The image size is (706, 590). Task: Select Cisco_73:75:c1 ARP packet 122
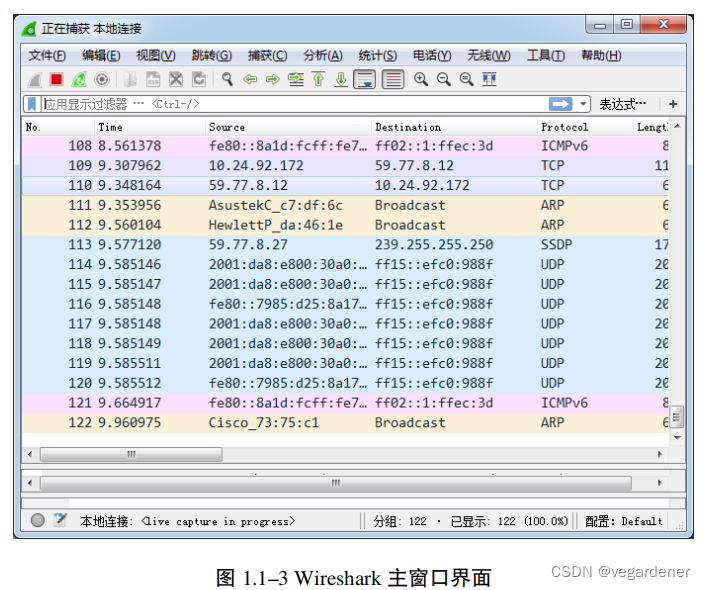345,422
